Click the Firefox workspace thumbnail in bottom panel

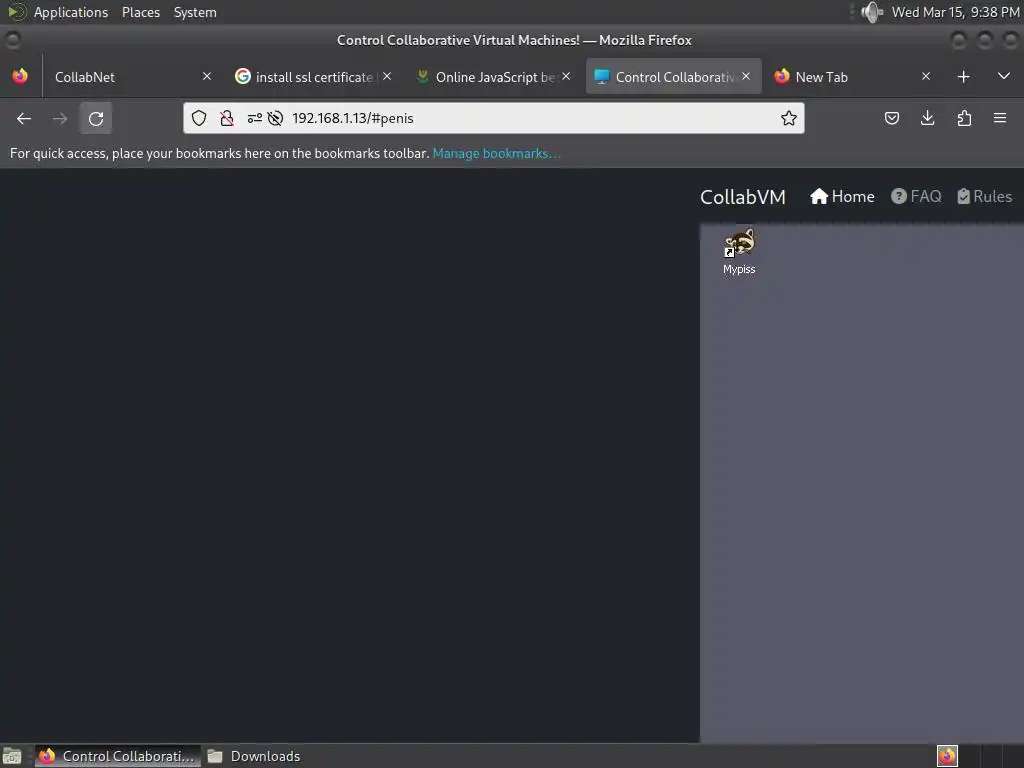[947, 756]
